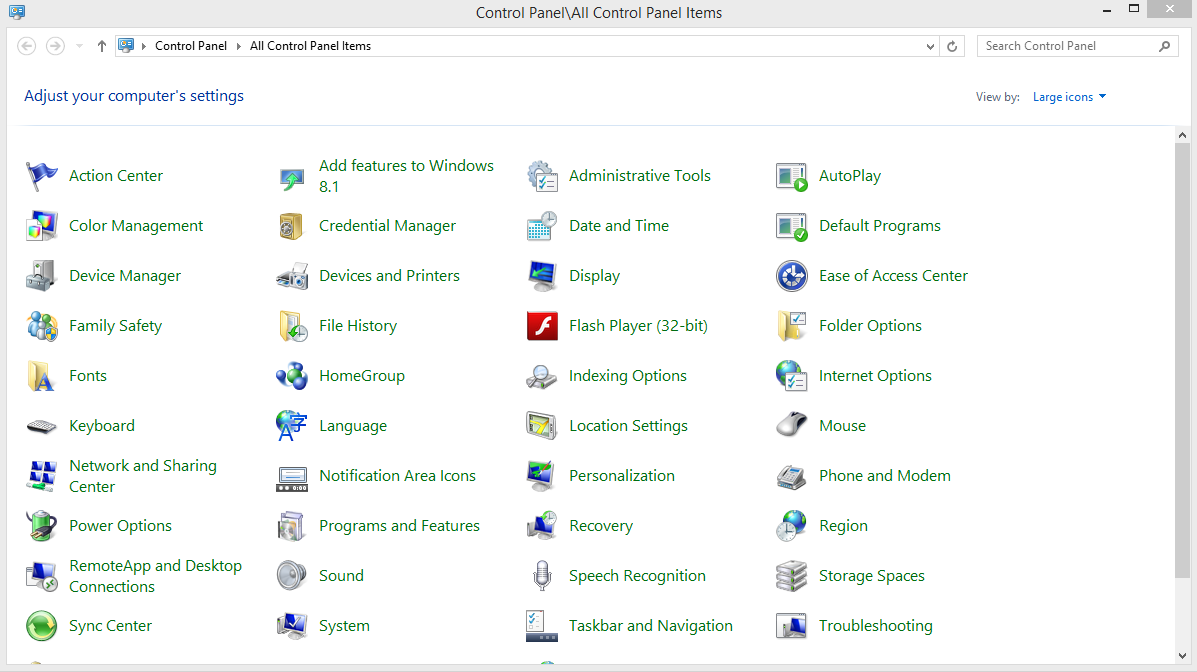Click the Storage Spaces icon

click(792, 576)
